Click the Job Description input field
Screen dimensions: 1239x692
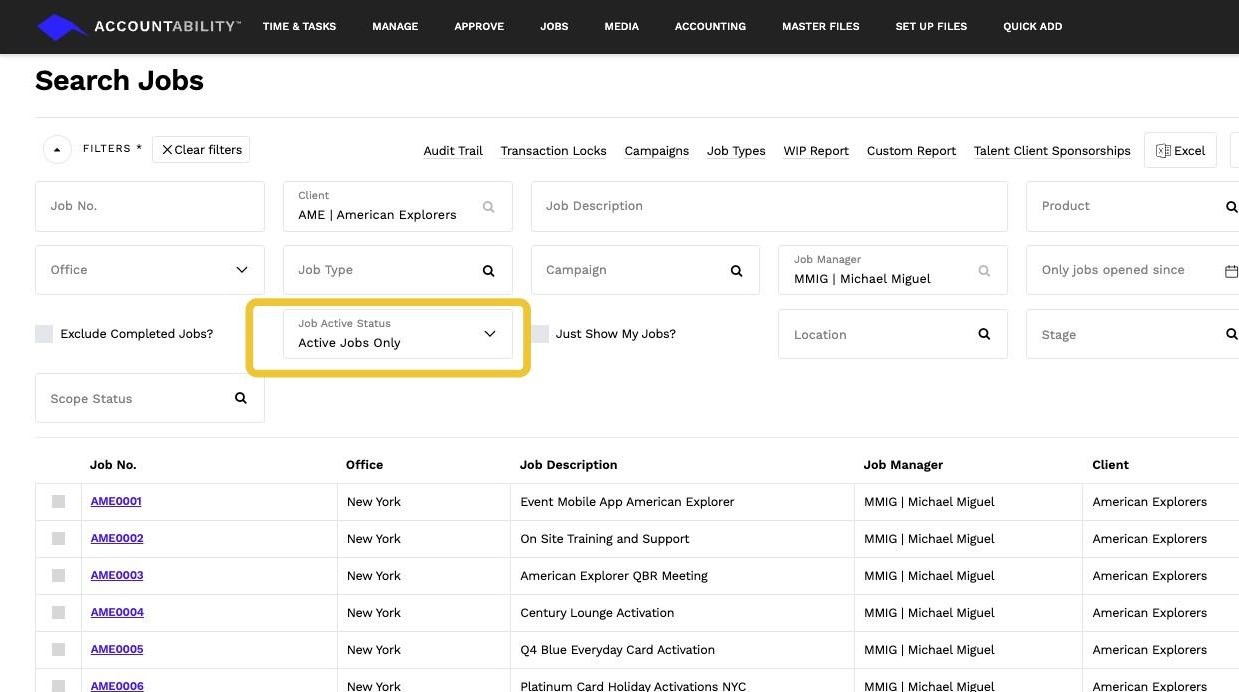(768, 206)
